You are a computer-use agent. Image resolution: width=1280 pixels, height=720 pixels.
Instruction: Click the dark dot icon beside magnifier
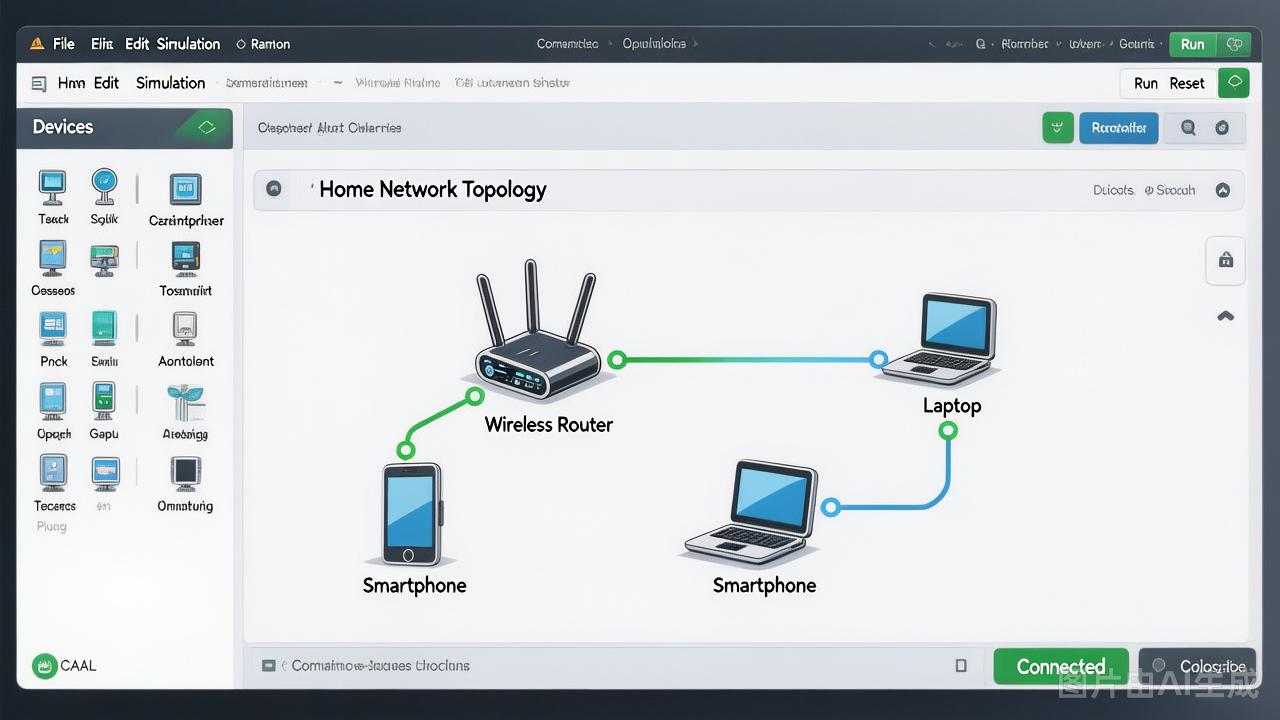pyautogui.click(x=1221, y=128)
